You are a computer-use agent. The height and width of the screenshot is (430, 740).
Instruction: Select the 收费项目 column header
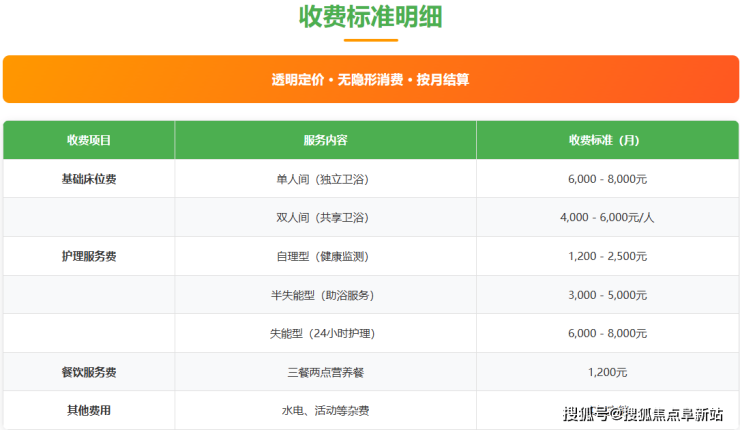89,140
